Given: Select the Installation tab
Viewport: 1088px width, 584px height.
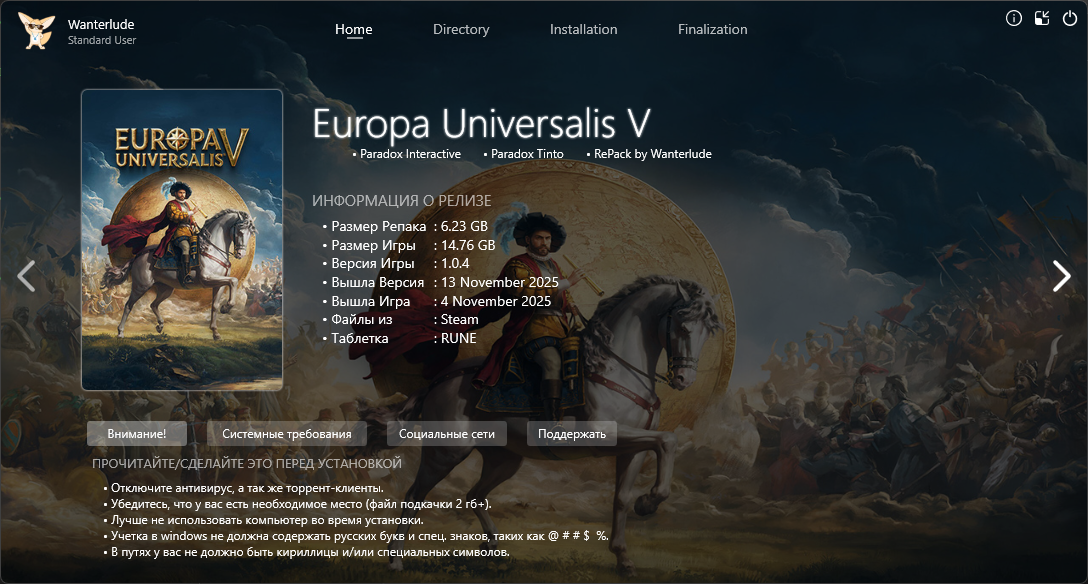Looking at the screenshot, I should pyautogui.click(x=583, y=29).
